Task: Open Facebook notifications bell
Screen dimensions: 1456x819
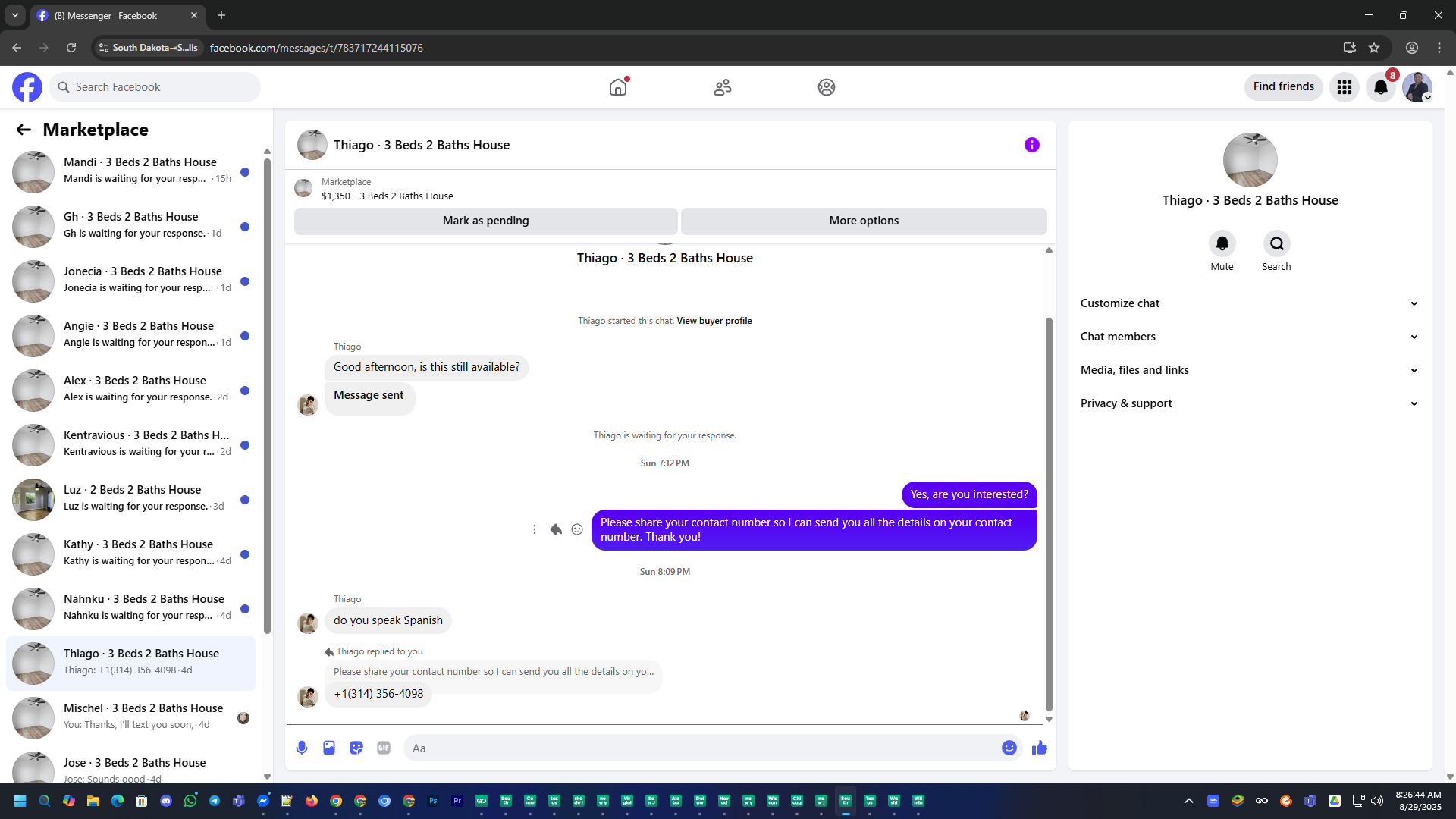Action: click(x=1380, y=87)
